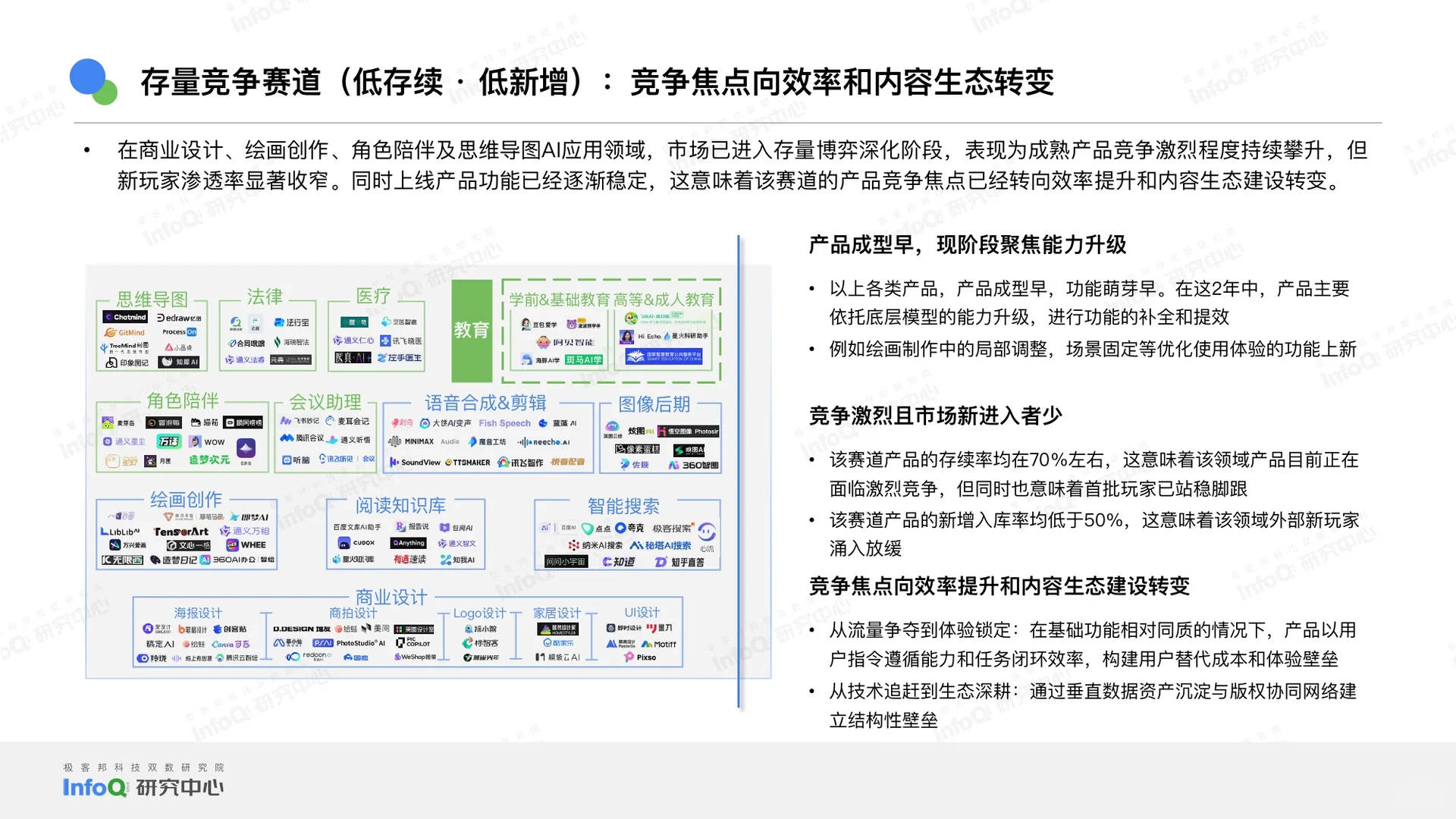Click the 通义万相 logo
The height and width of the screenshot is (819, 1456).
click(245, 531)
